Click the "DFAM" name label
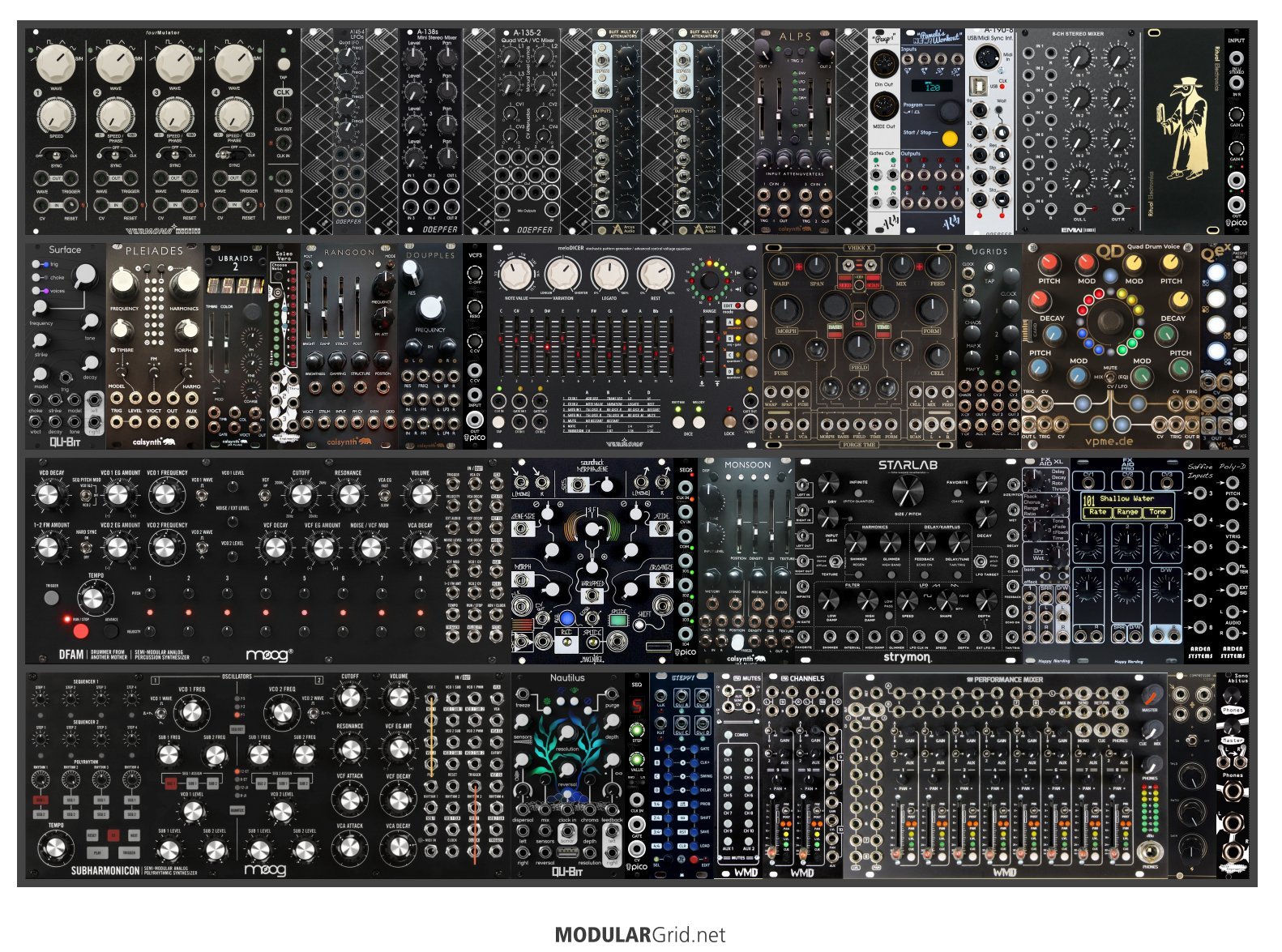 coord(71,655)
